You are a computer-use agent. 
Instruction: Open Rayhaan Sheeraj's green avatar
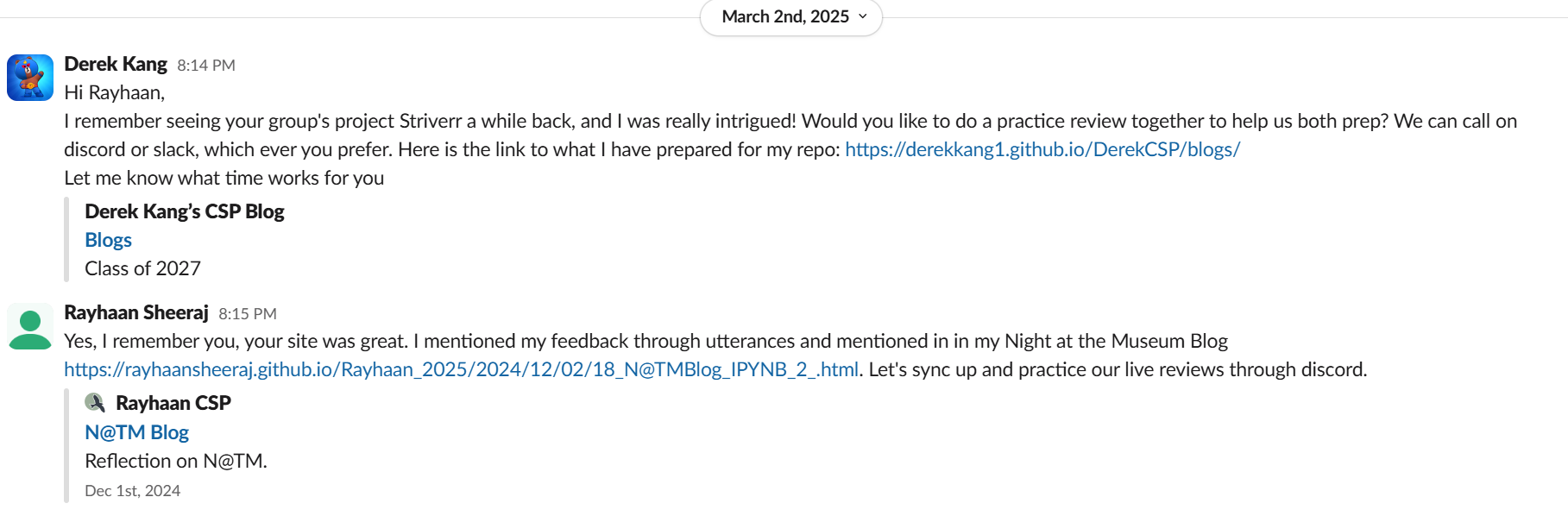pos(30,327)
